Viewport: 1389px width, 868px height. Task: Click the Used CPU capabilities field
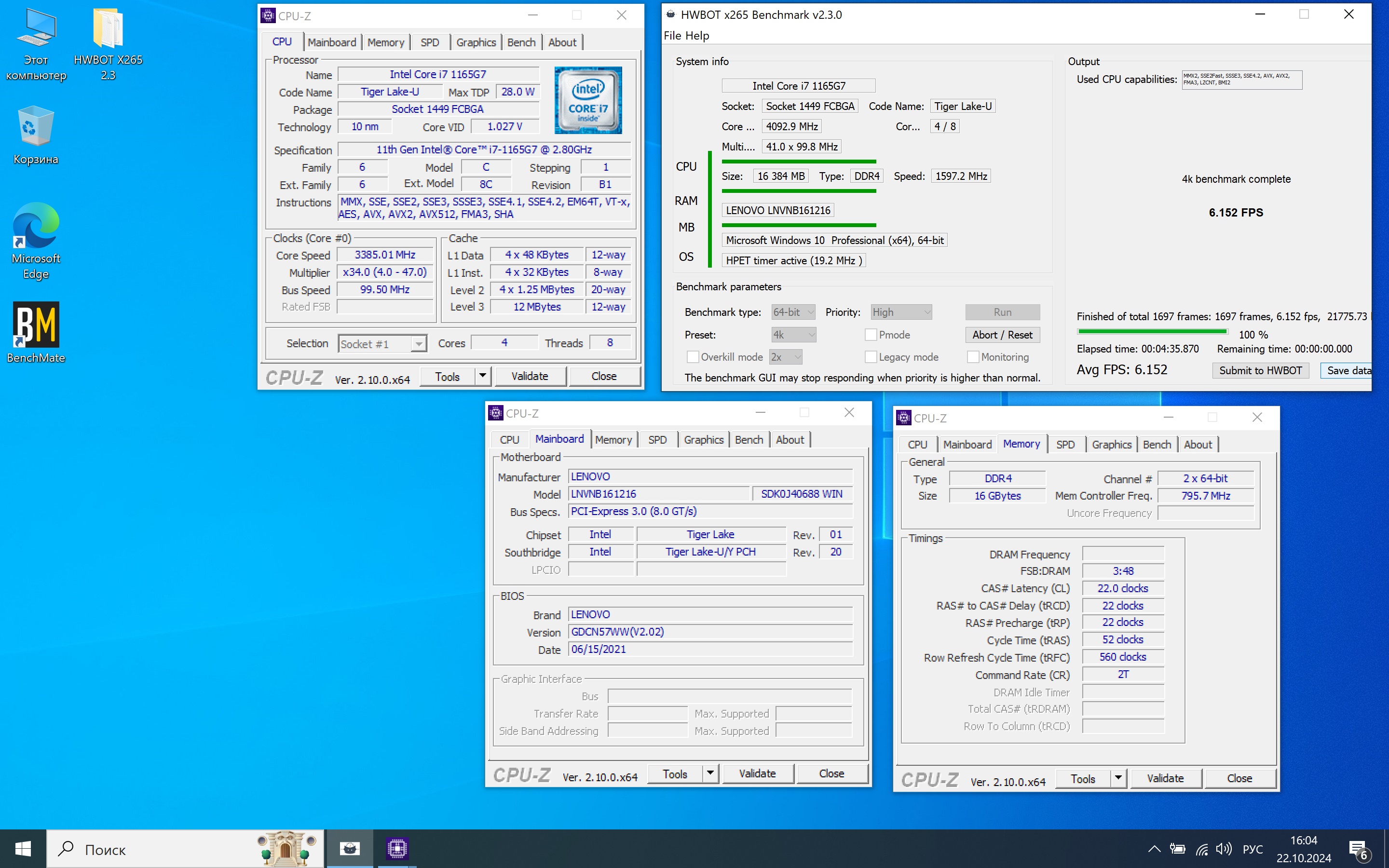pyautogui.click(x=1241, y=80)
